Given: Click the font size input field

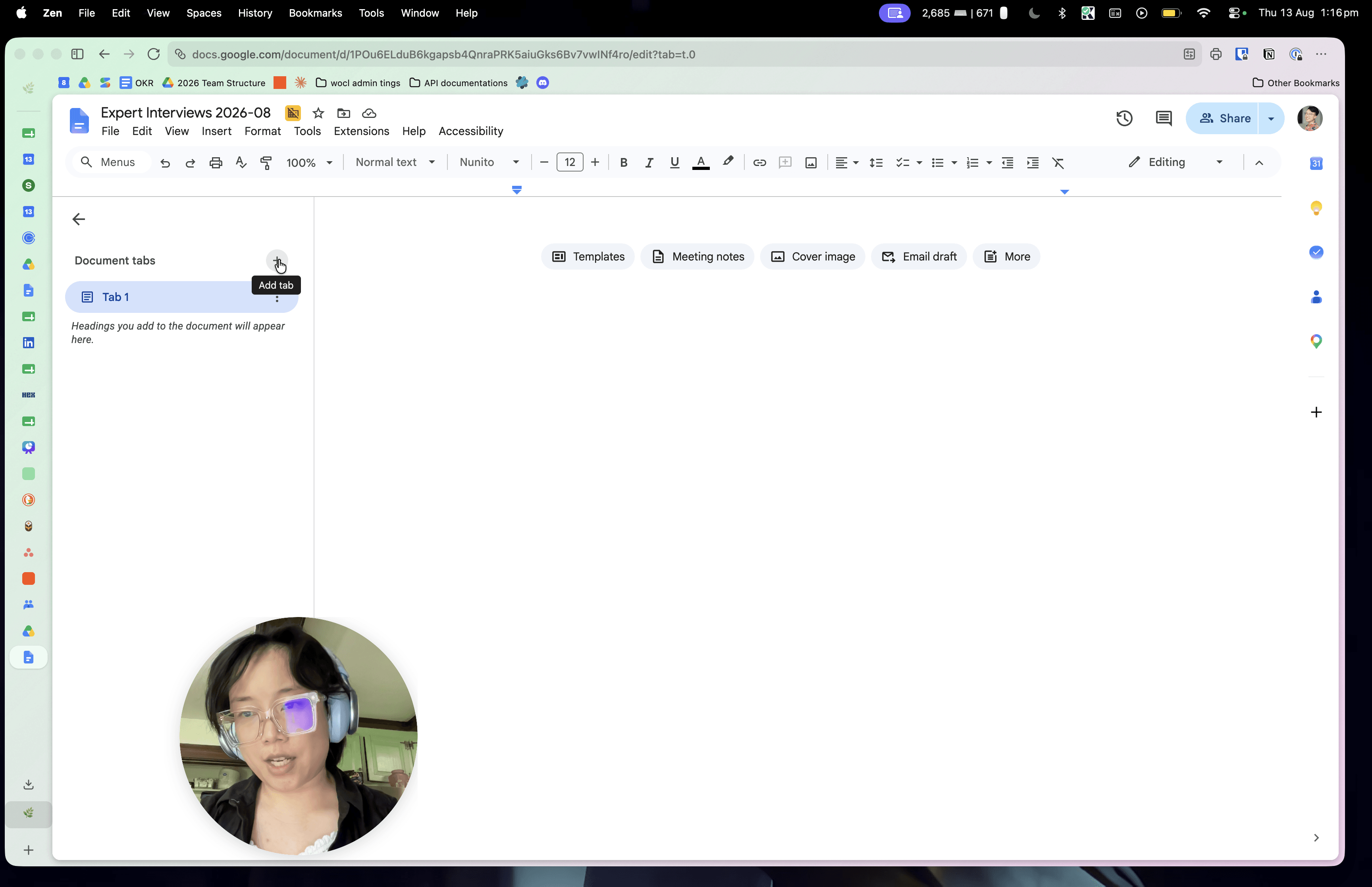Looking at the screenshot, I should point(570,162).
